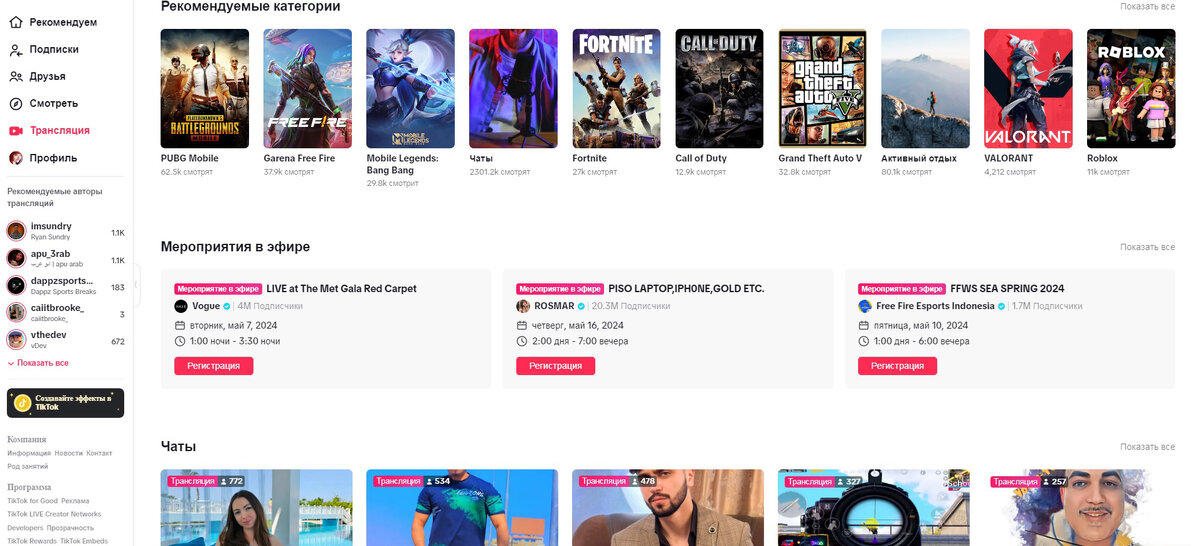The image size is (1200, 546).
Task: Open the VALORANT category thumbnail
Action: pos(1029,88)
